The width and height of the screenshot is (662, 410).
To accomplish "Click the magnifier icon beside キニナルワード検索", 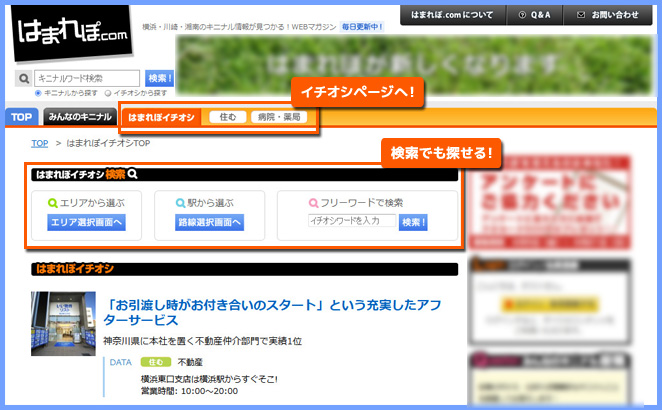I will [x=24, y=78].
